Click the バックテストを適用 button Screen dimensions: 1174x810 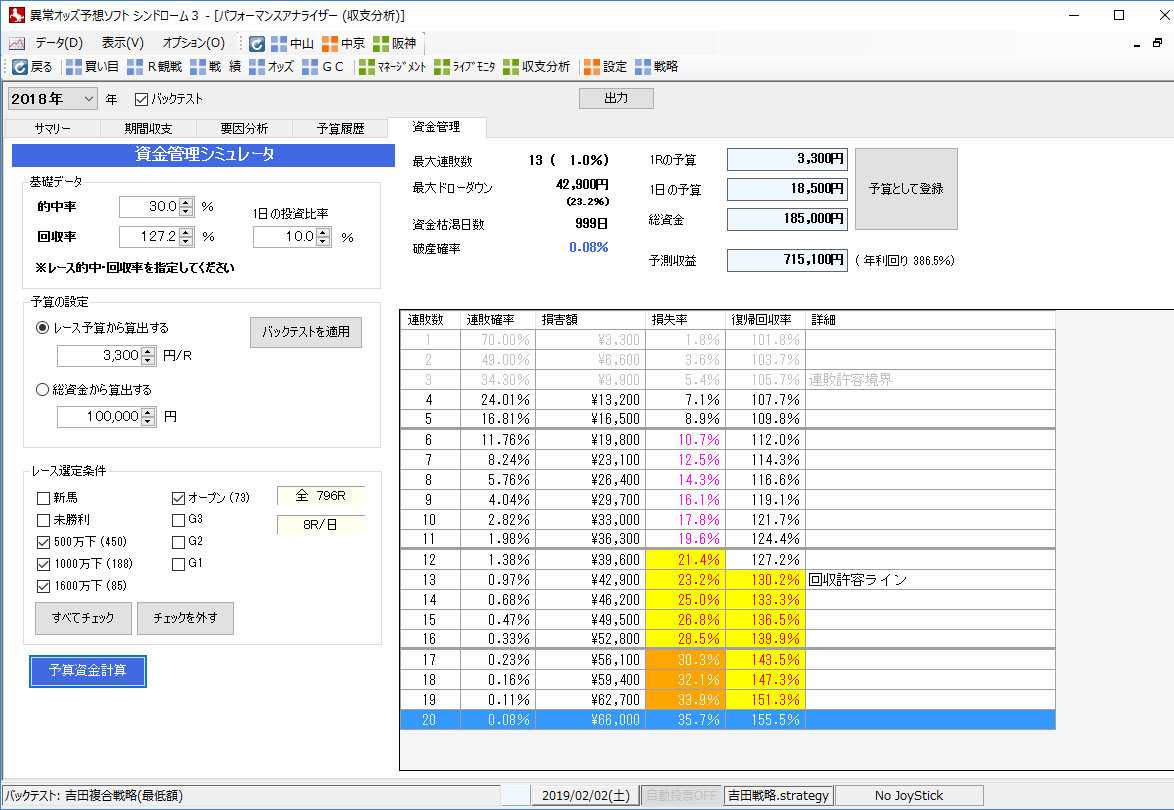(305, 332)
